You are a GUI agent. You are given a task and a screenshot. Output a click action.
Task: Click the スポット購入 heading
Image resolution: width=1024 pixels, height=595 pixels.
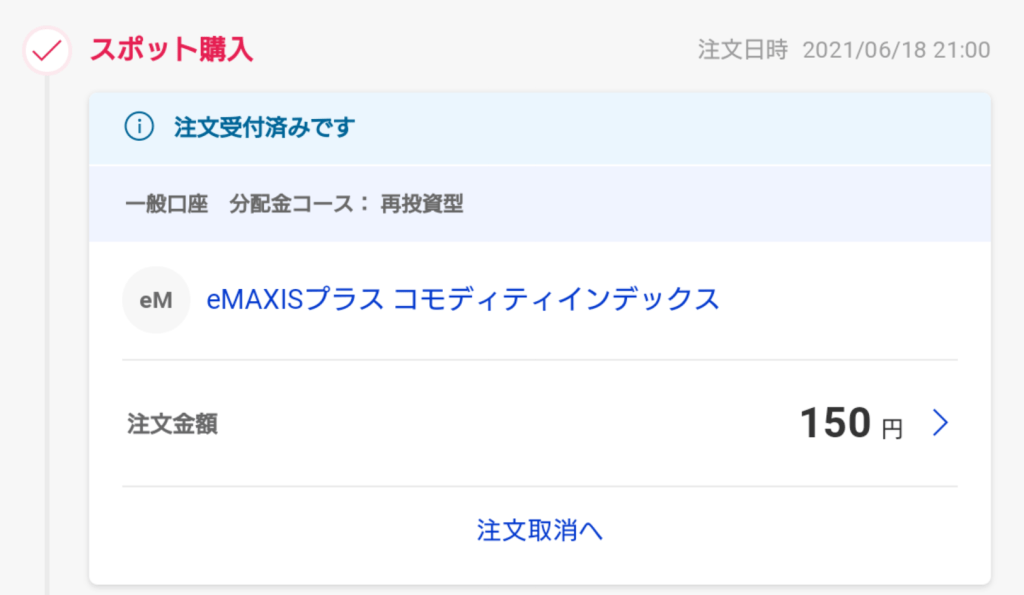(171, 49)
